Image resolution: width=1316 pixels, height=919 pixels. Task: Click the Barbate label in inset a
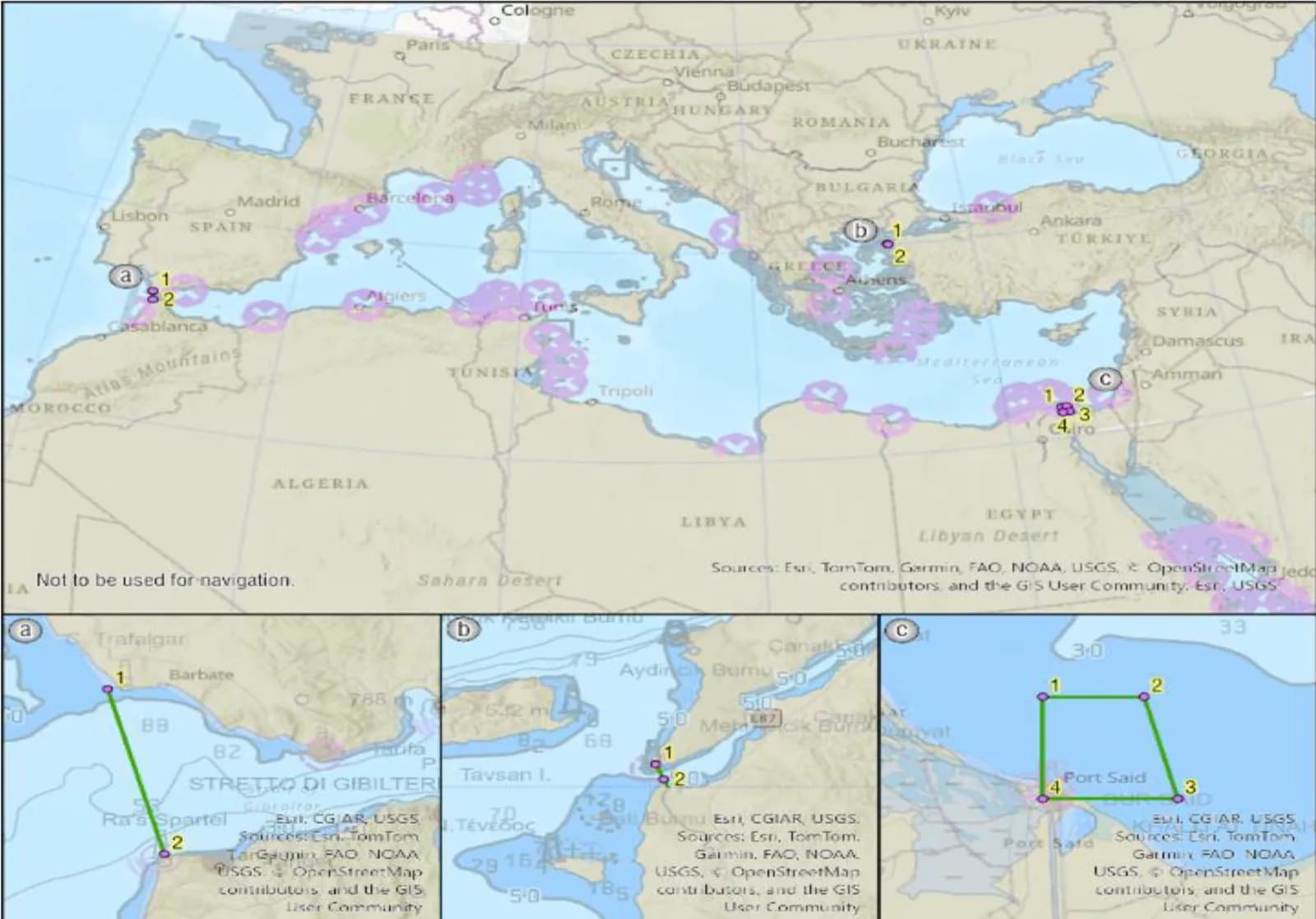click(201, 675)
